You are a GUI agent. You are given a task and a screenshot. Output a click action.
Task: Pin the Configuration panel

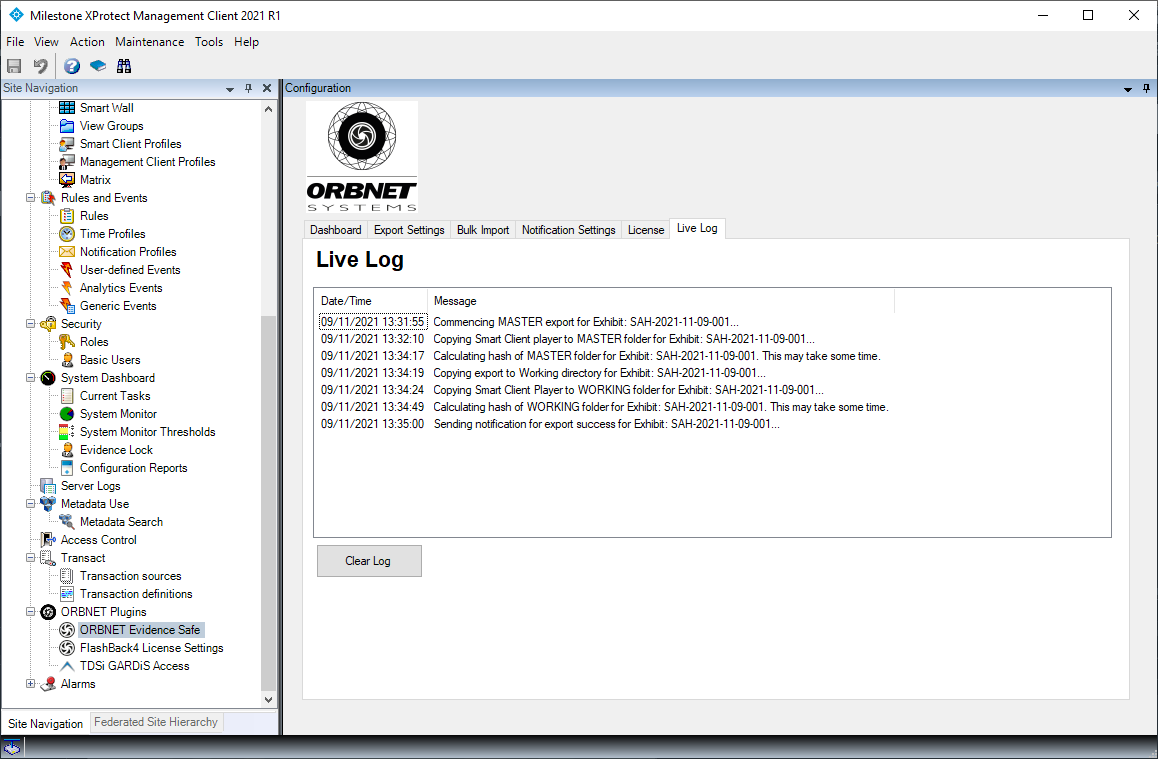pos(1146,88)
